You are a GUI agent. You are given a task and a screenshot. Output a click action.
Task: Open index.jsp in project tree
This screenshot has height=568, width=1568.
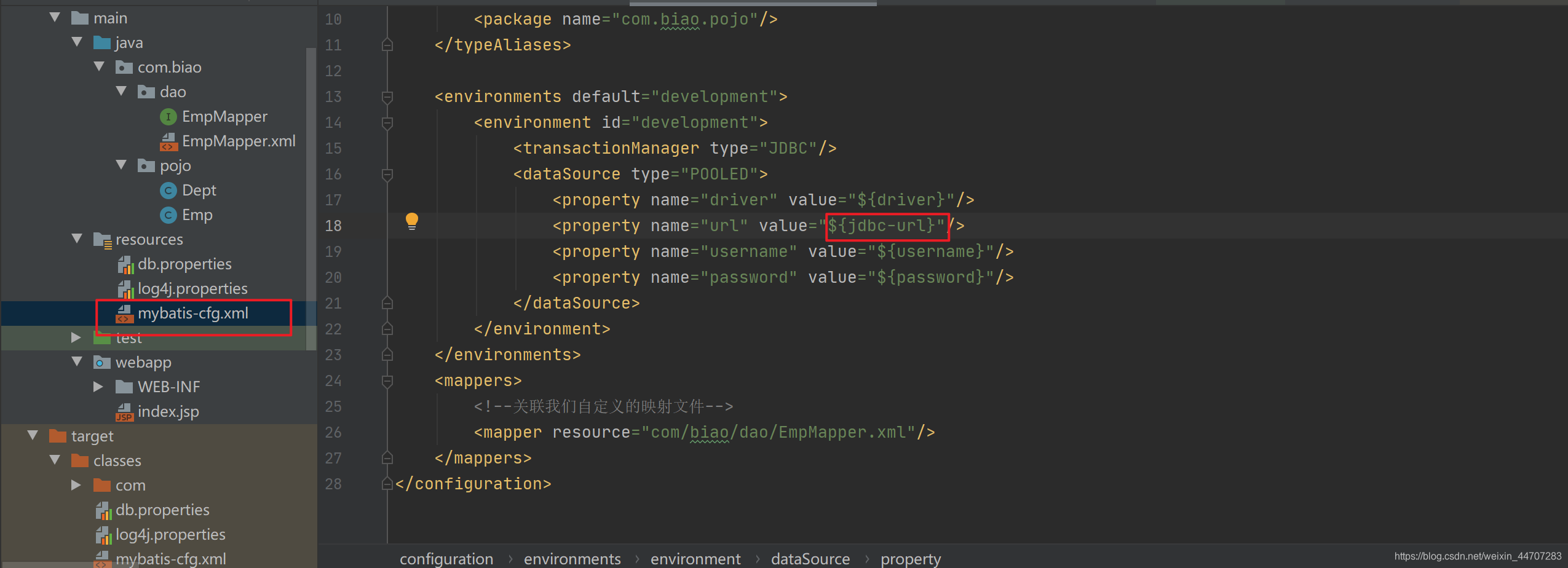coord(168,412)
